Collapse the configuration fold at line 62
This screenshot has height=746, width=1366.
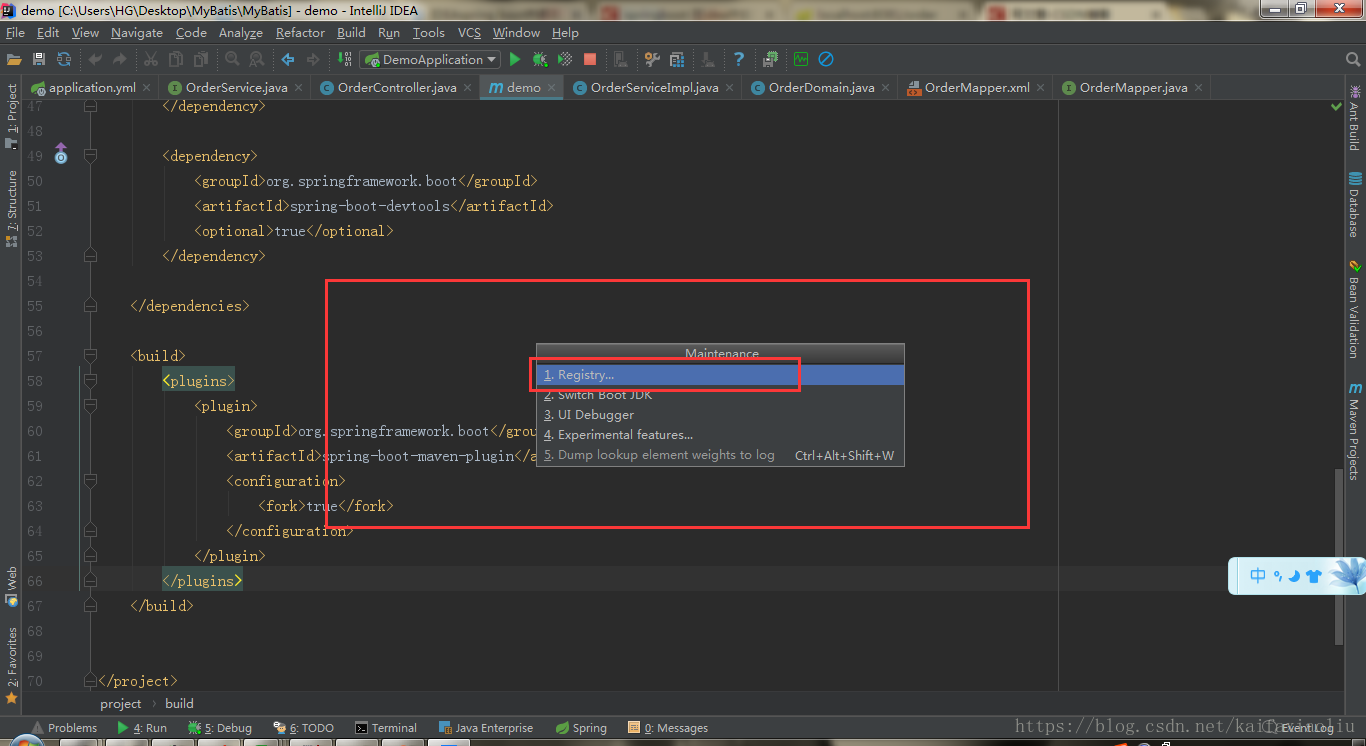[x=90, y=481]
